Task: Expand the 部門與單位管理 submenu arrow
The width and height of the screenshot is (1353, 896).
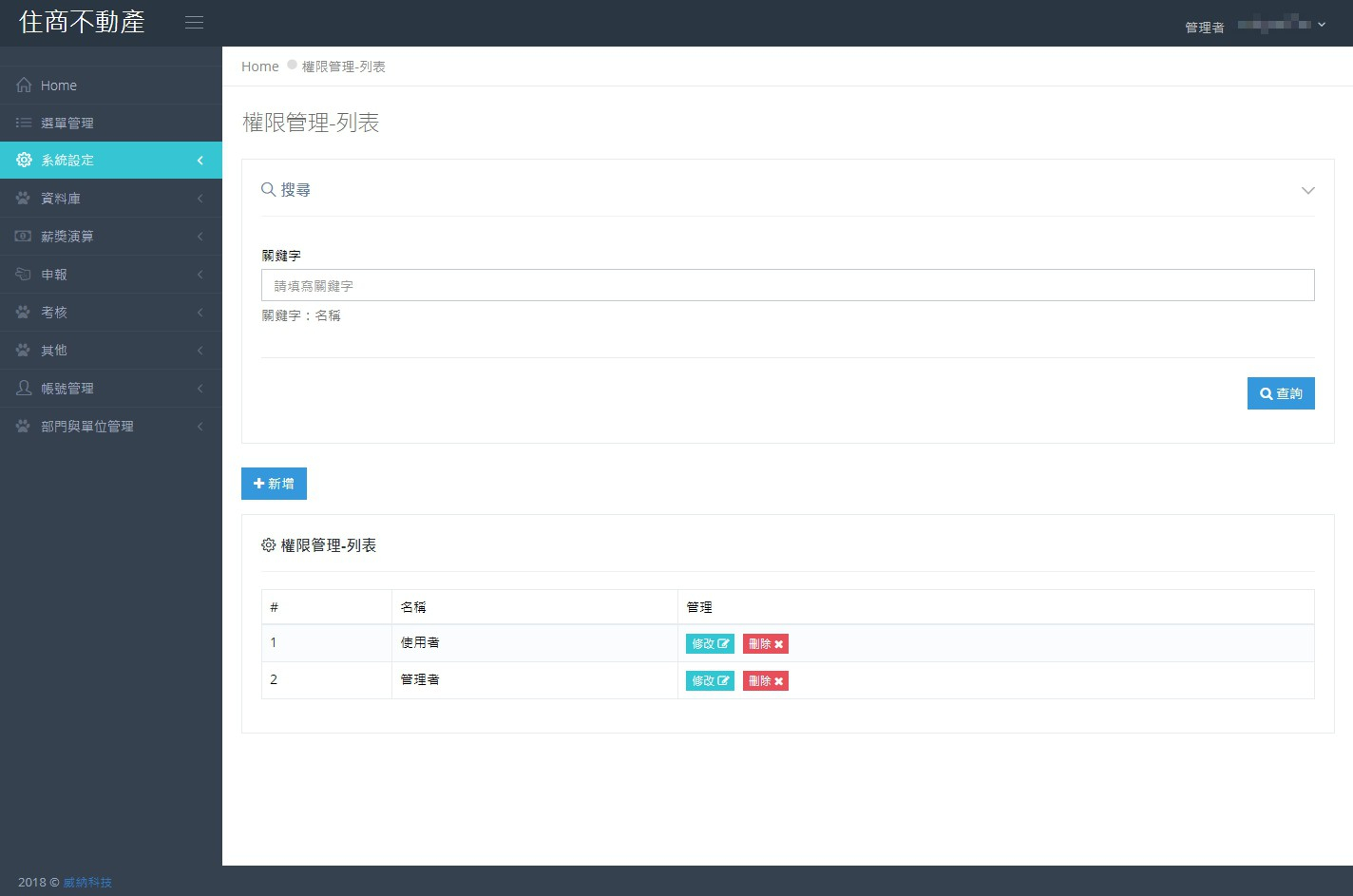Action: (x=200, y=426)
